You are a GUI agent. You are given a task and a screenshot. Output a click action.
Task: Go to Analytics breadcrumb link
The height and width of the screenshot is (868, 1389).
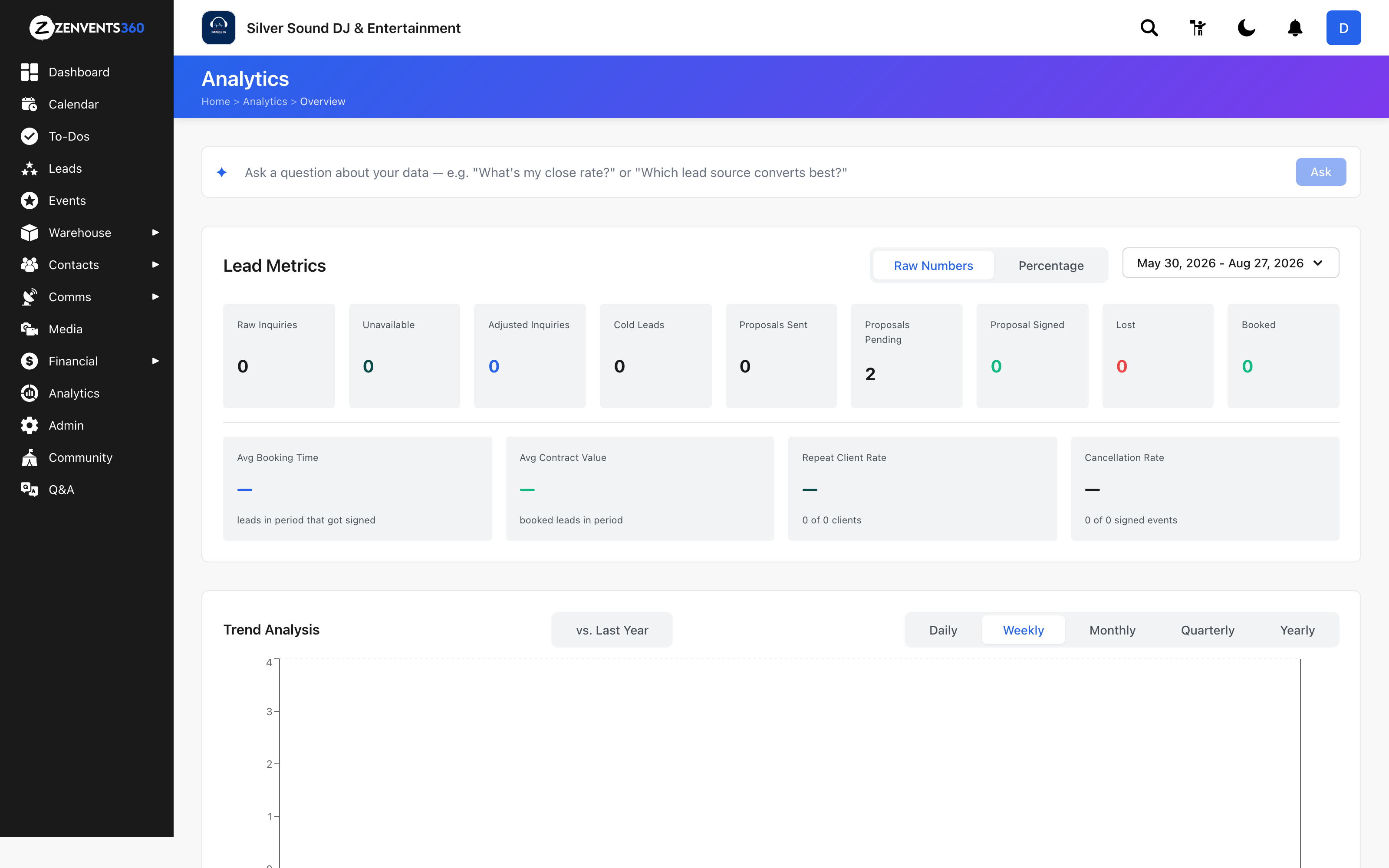pyautogui.click(x=265, y=102)
